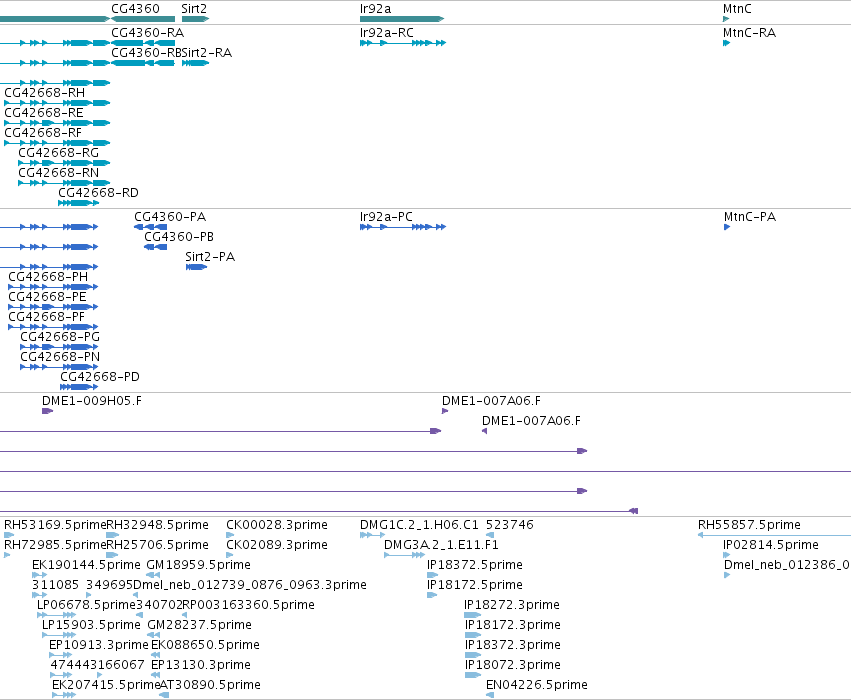This screenshot has width=851, height=700.
Task: Select the CG42668-PH protein label
Action: tap(48, 277)
